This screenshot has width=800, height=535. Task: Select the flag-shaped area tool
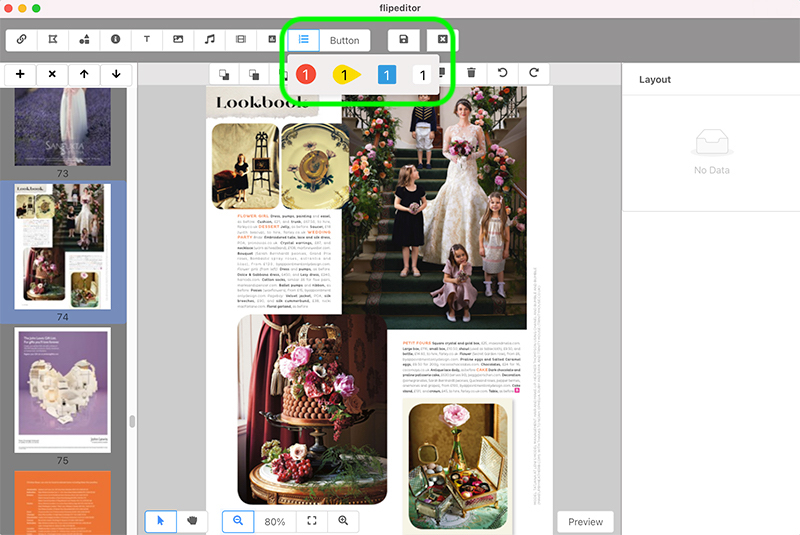[53, 40]
